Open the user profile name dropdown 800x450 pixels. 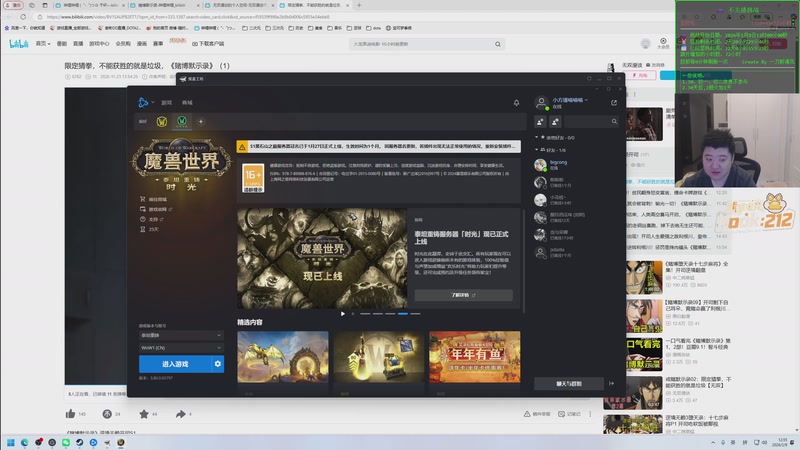pyautogui.click(x=570, y=100)
